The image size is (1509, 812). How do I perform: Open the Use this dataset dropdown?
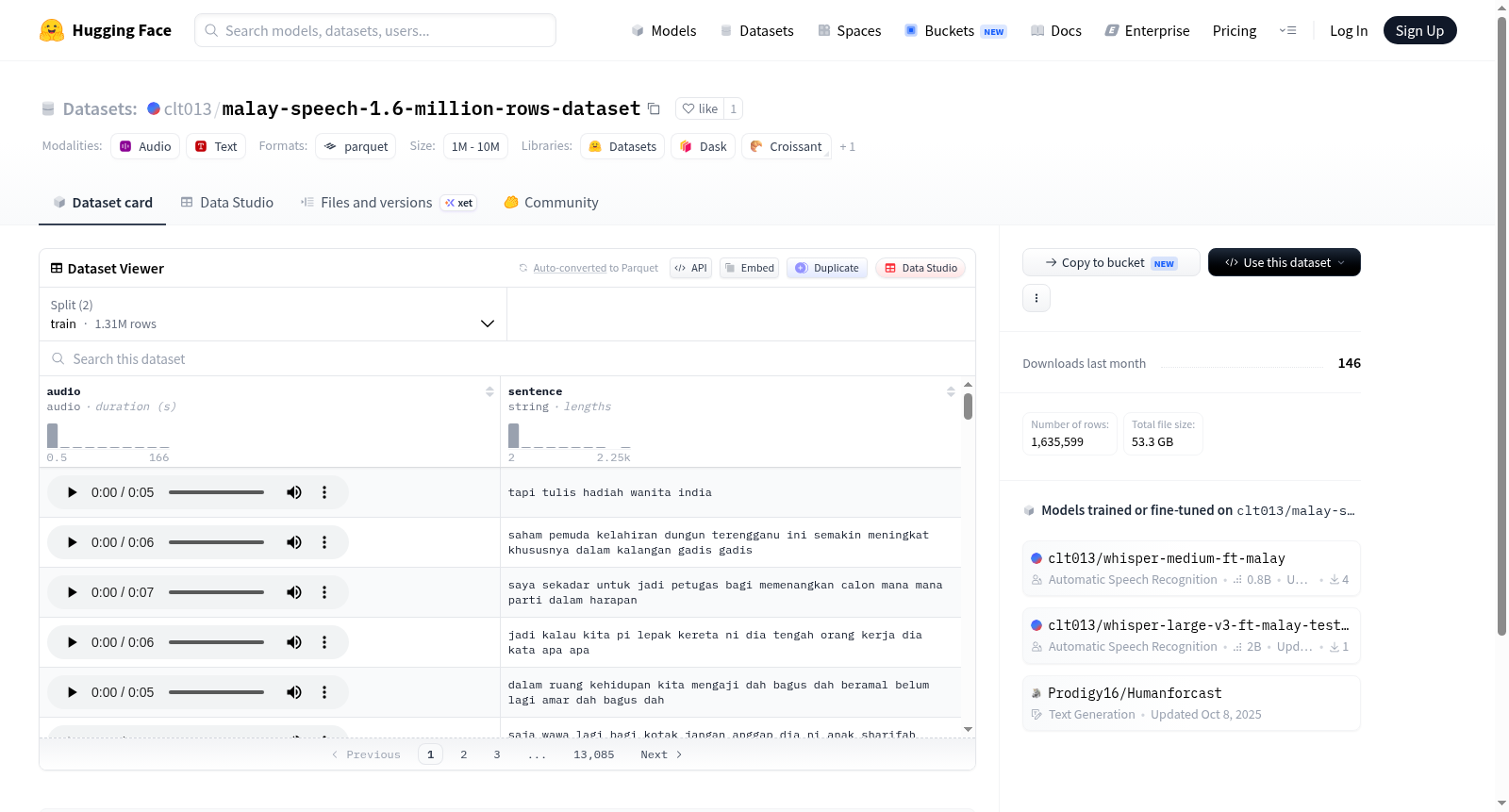coord(1285,262)
